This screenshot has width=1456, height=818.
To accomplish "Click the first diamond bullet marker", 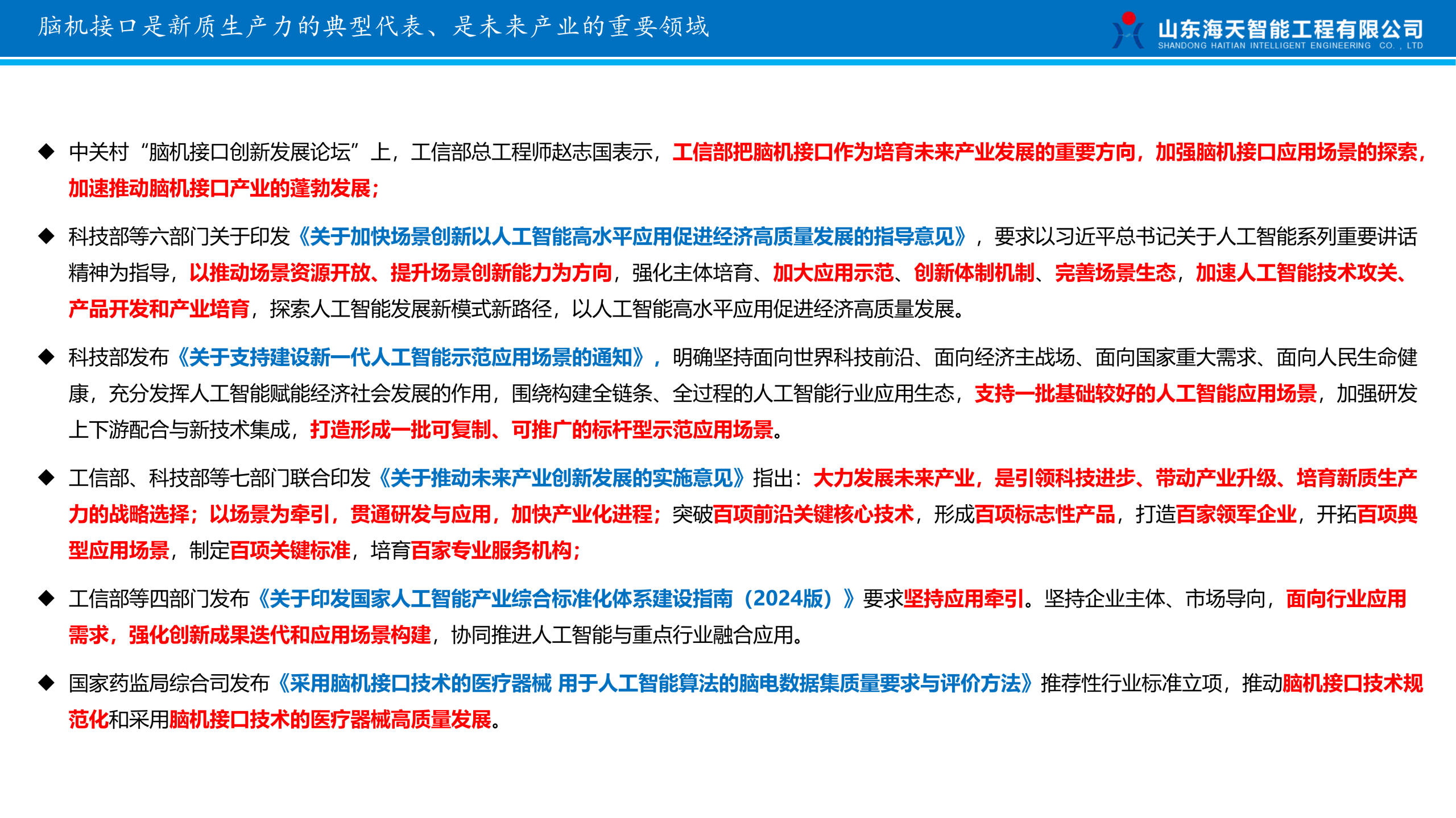I will 46,152.
